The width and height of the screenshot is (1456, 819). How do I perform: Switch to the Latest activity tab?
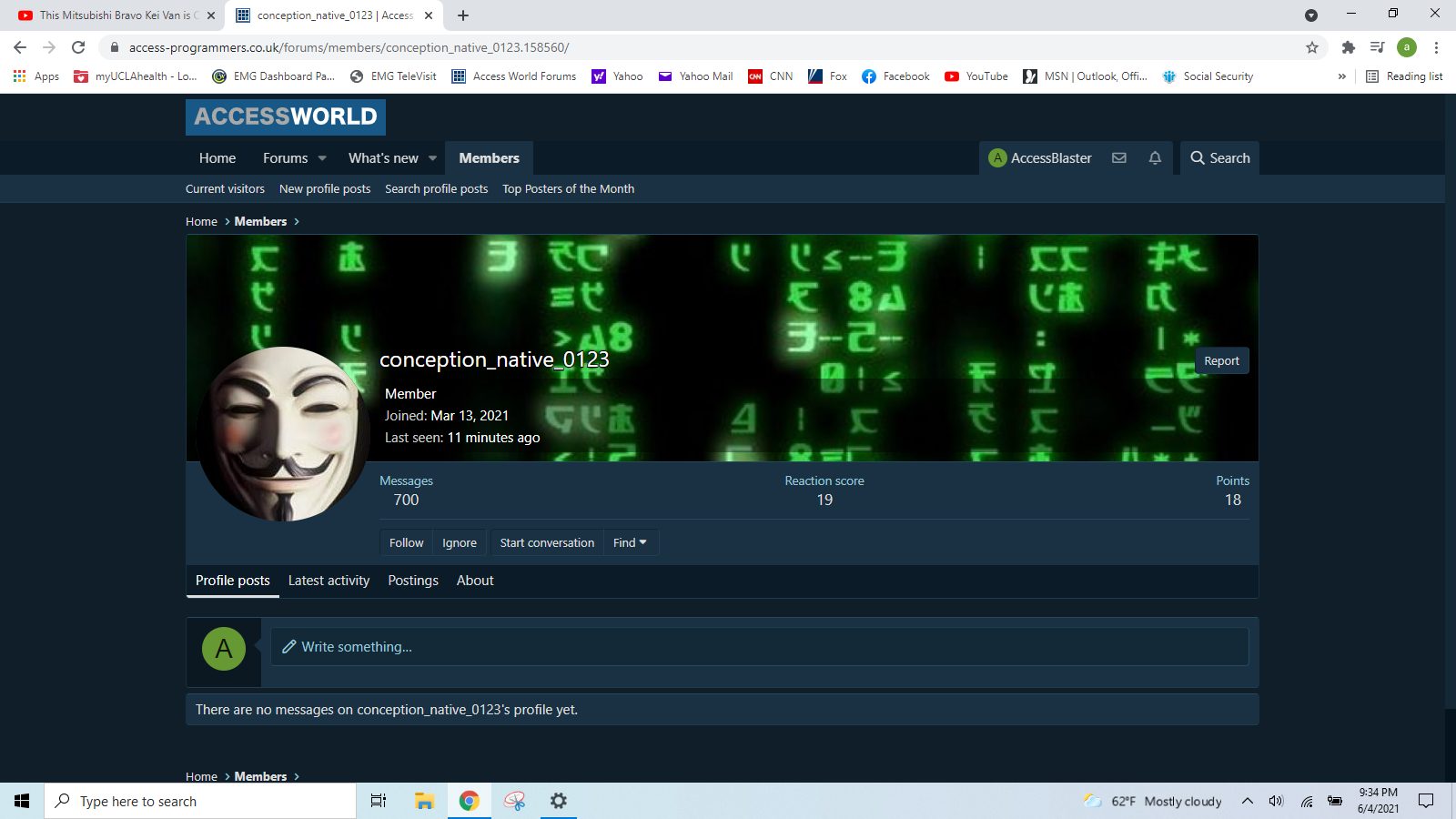point(329,581)
